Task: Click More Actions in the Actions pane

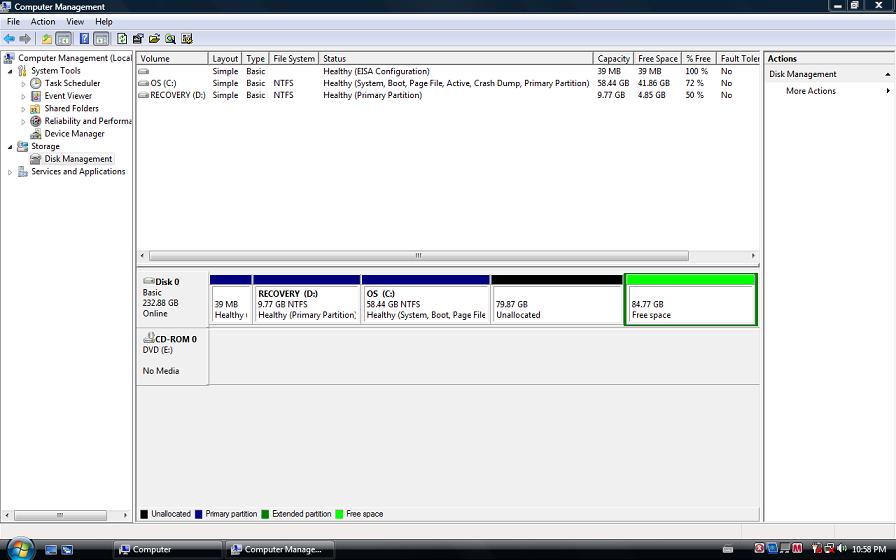Action: tap(810, 91)
